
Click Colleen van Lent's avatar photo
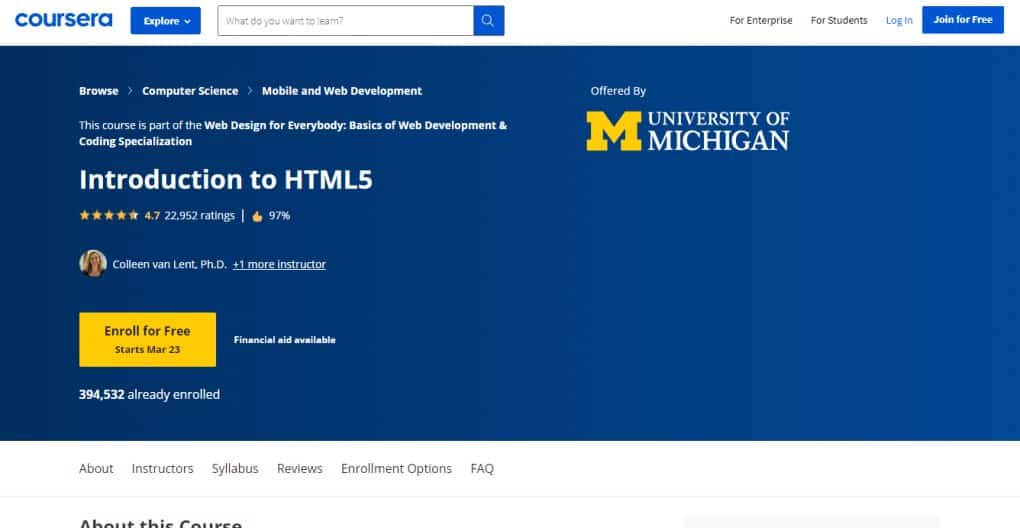click(93, 263)
